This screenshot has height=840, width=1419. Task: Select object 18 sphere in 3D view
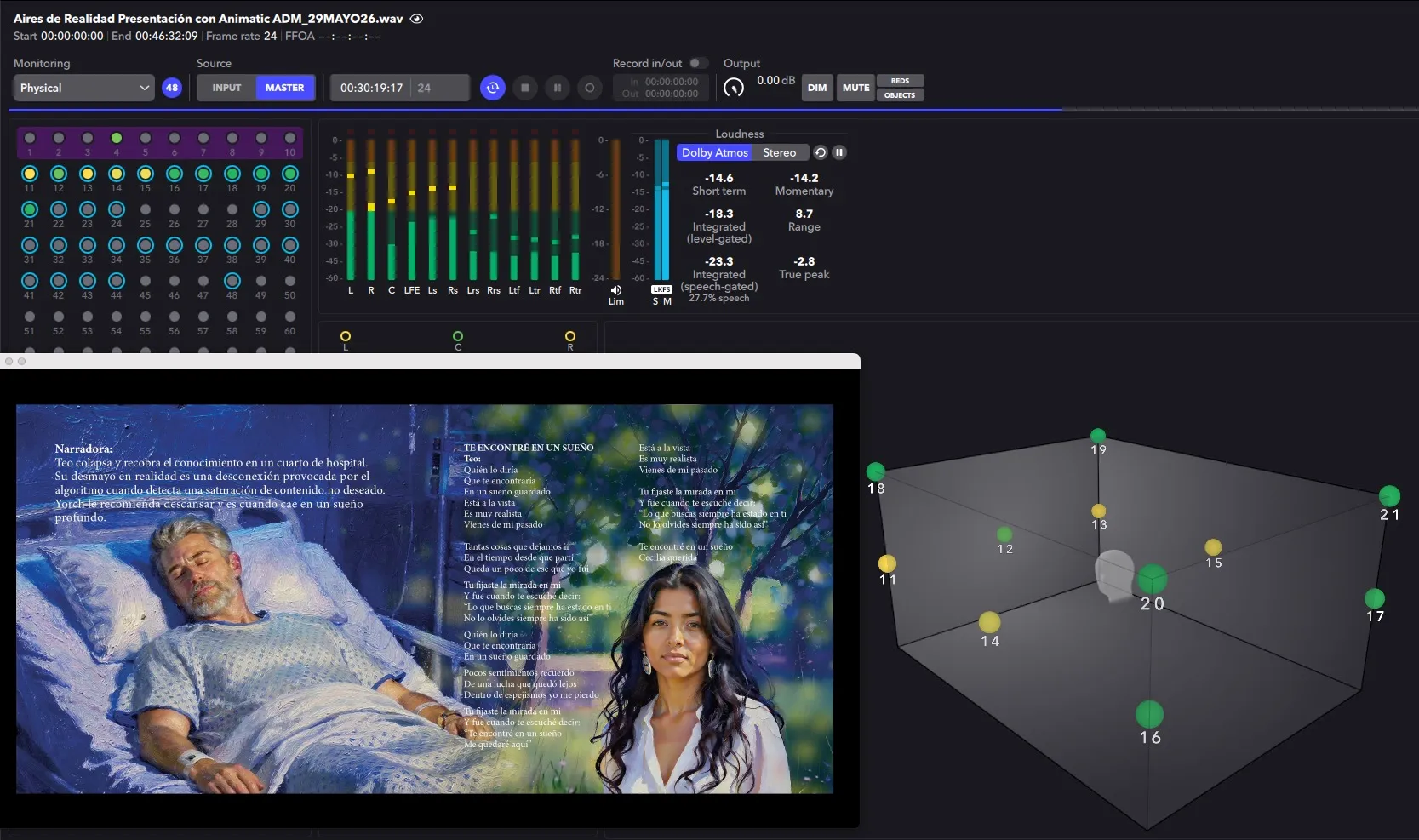click(876, 471)
